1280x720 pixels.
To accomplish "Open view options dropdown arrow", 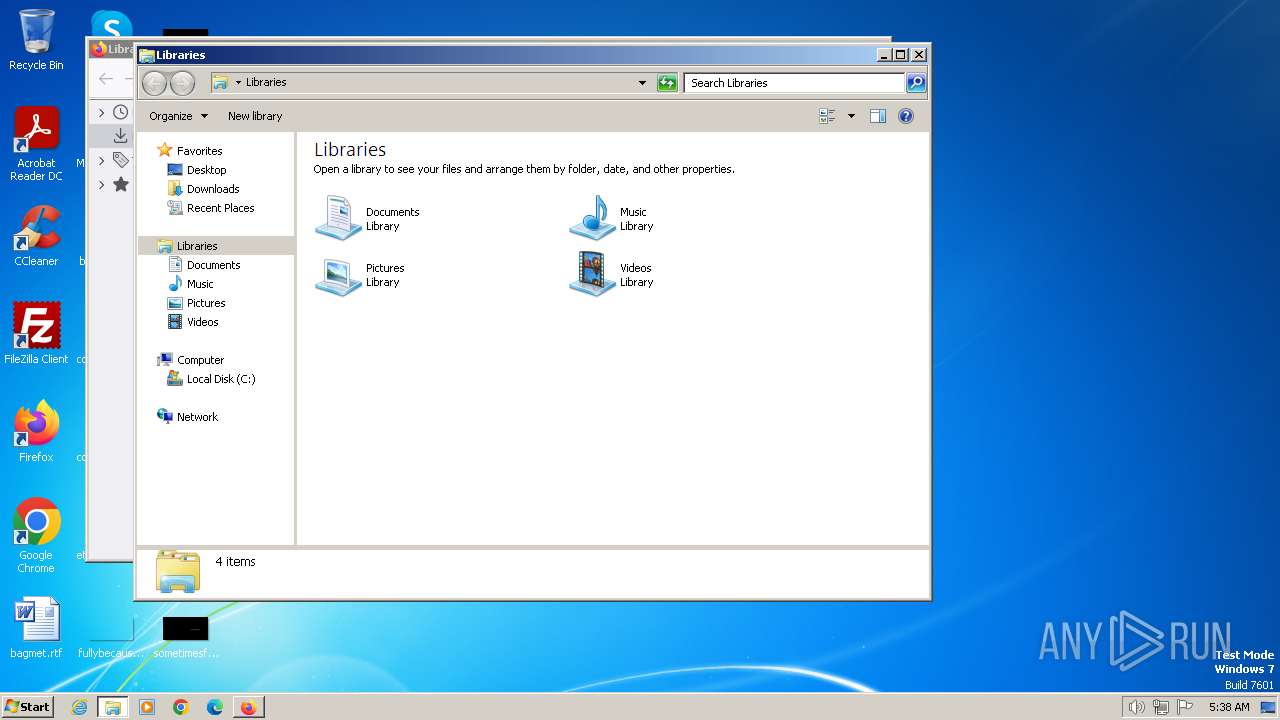I will point(851,116).
